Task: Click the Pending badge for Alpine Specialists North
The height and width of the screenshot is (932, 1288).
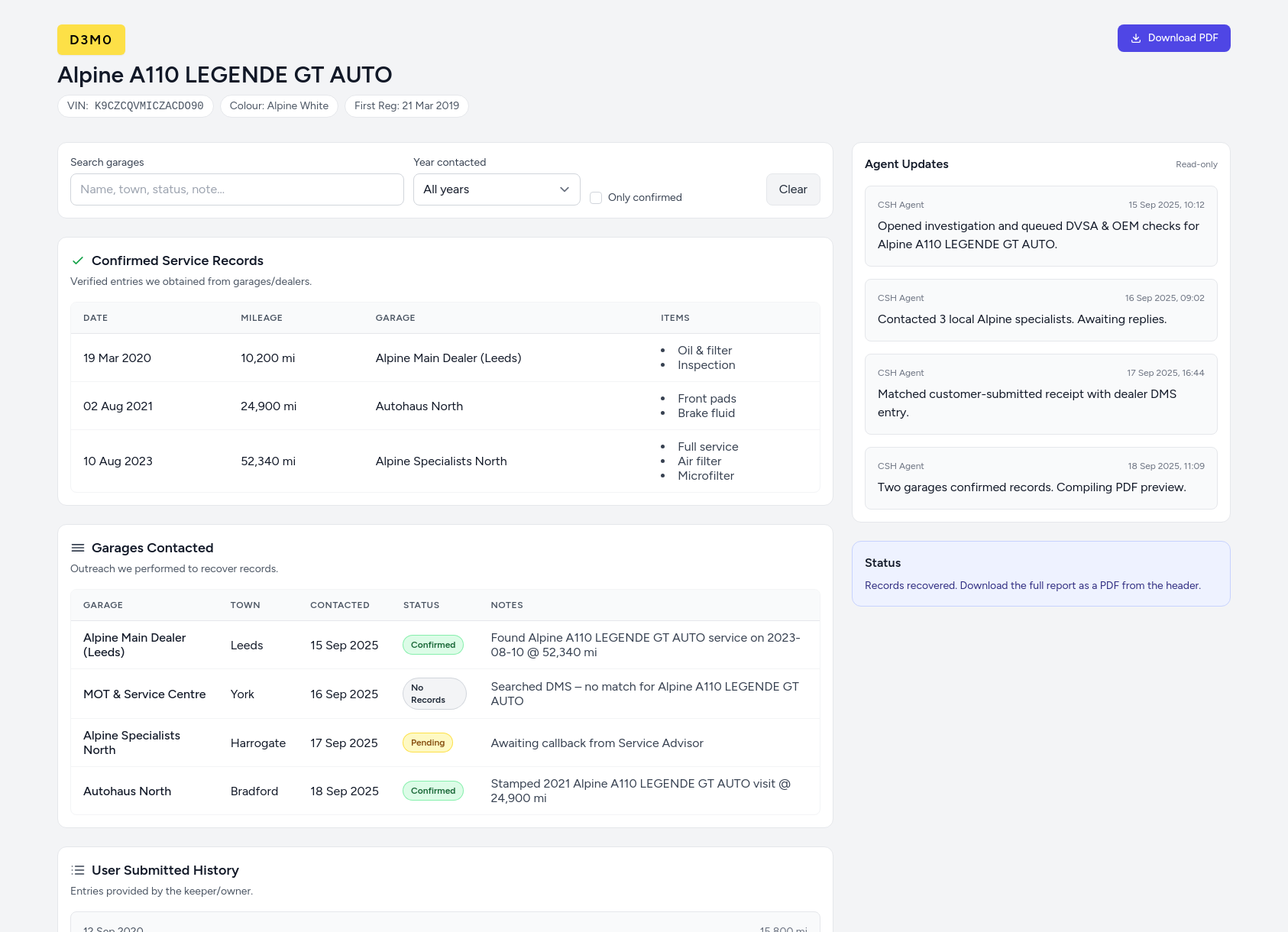Action: [427, 742]
